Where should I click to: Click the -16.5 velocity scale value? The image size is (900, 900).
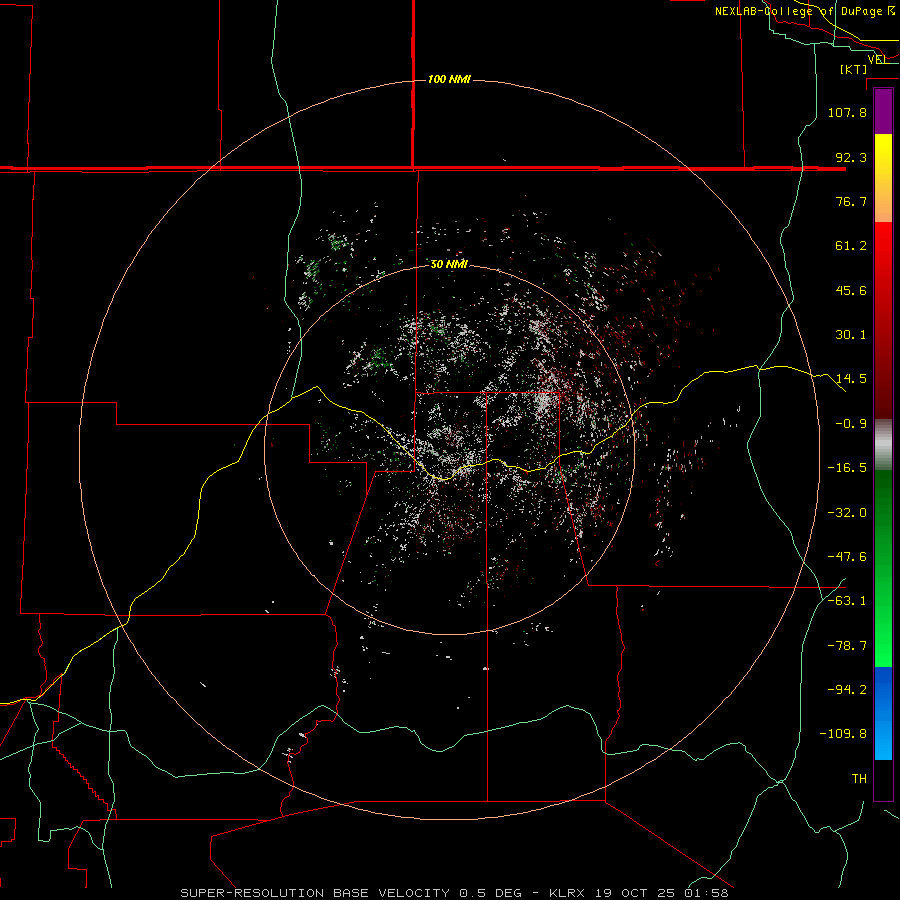[x=847, y=468]
